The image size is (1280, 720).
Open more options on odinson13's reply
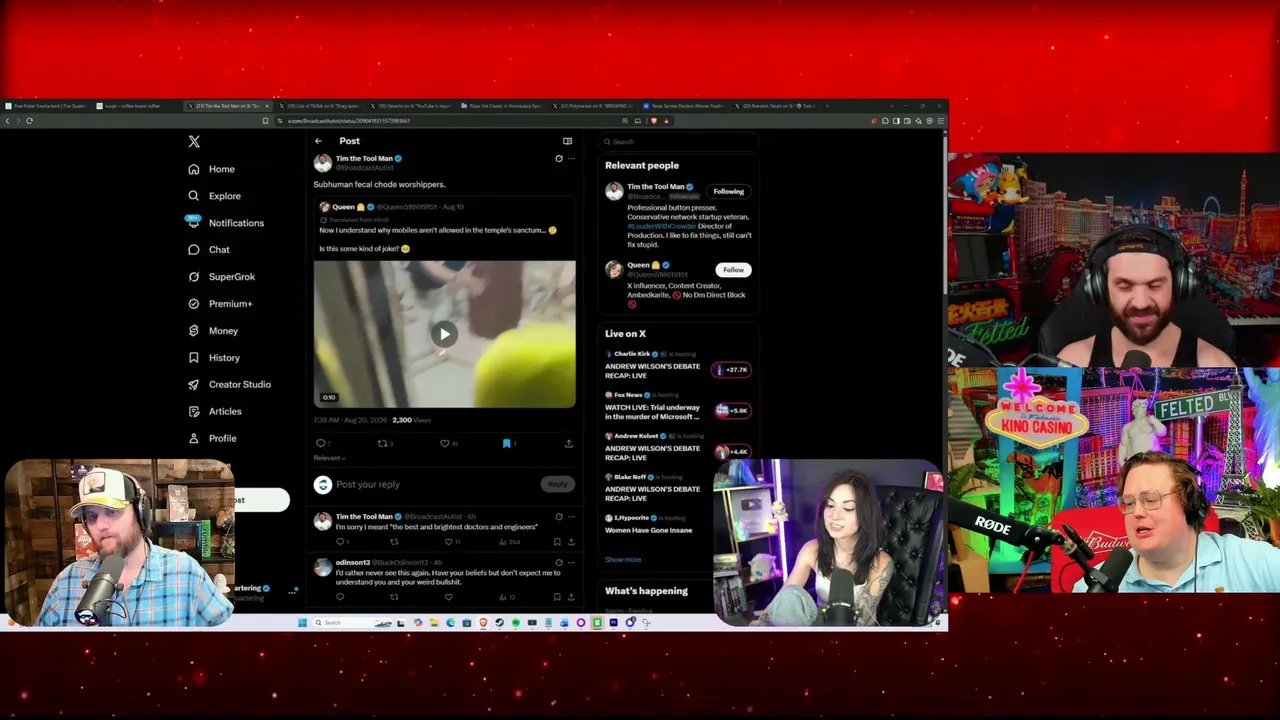pos(571,563)
